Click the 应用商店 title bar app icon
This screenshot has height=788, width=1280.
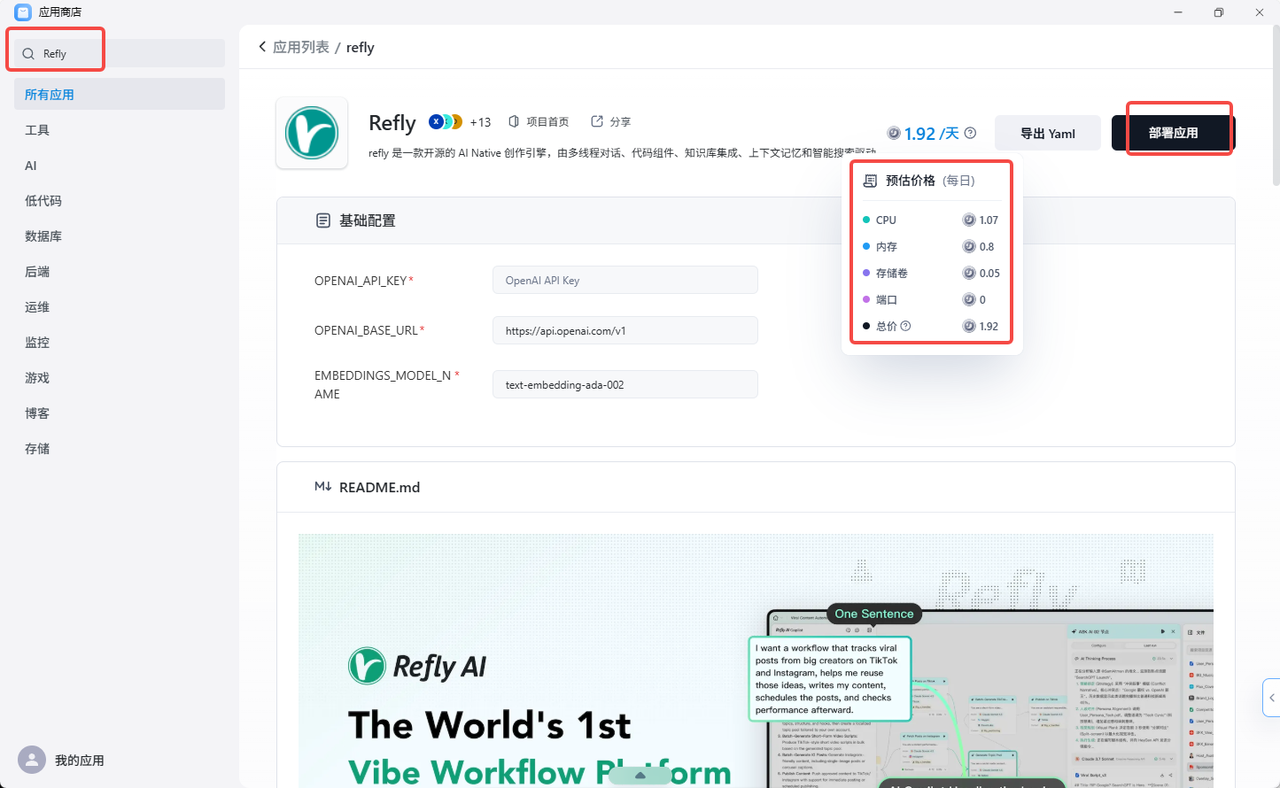[23, 12]
